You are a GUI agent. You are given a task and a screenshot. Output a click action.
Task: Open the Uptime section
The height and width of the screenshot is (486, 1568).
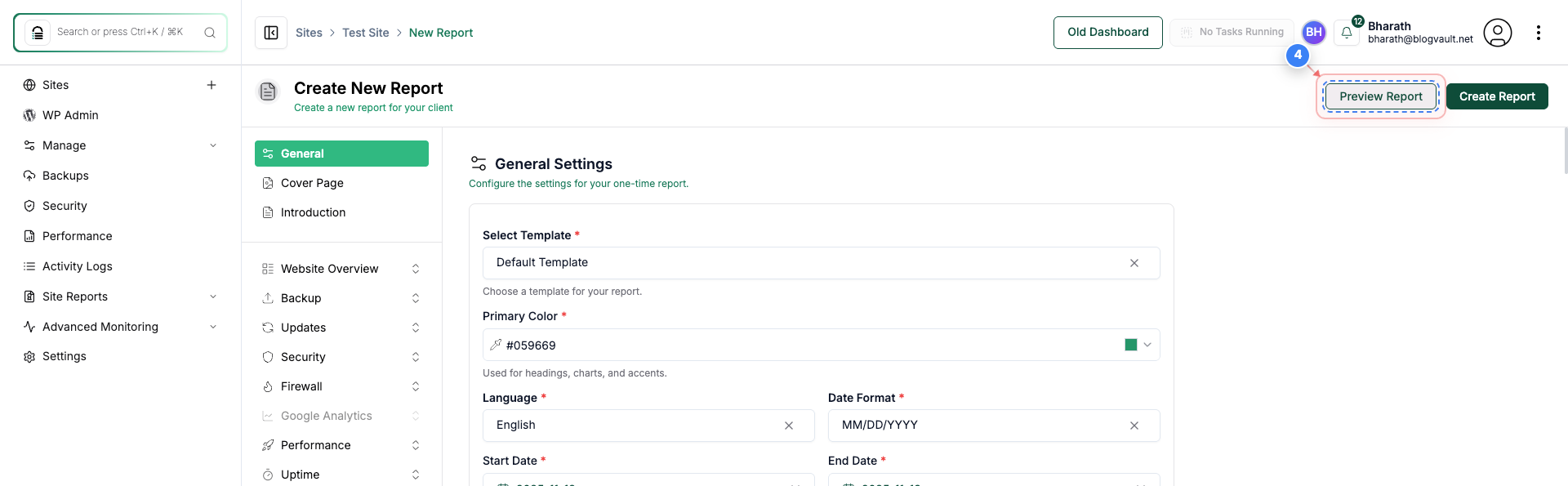tap(341, 475)
